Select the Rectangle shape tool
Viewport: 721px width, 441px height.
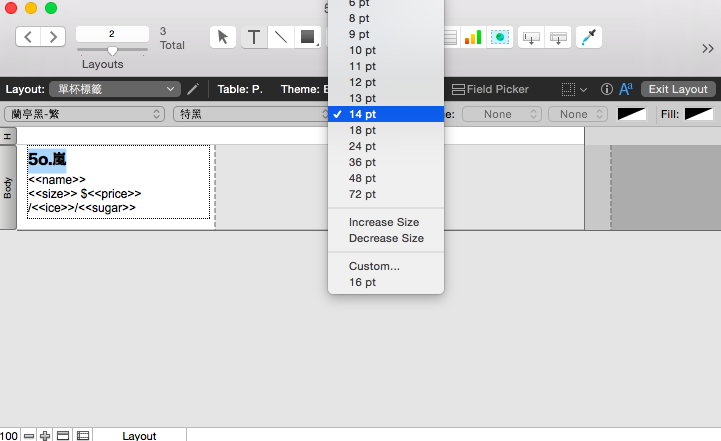tap(307, 37)
